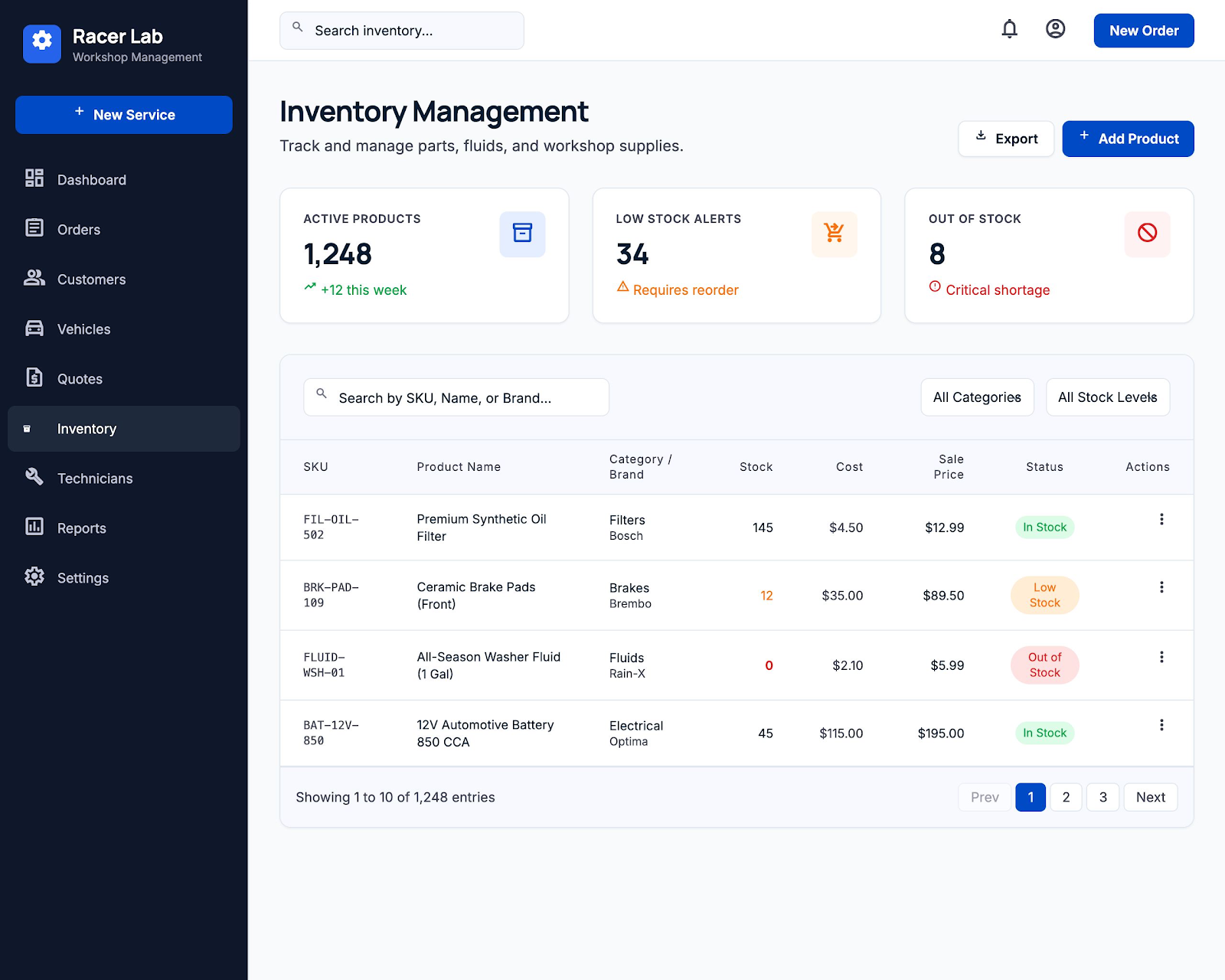
Task: Click the top search magnifier icon
Action: click(x=298, y=28)
